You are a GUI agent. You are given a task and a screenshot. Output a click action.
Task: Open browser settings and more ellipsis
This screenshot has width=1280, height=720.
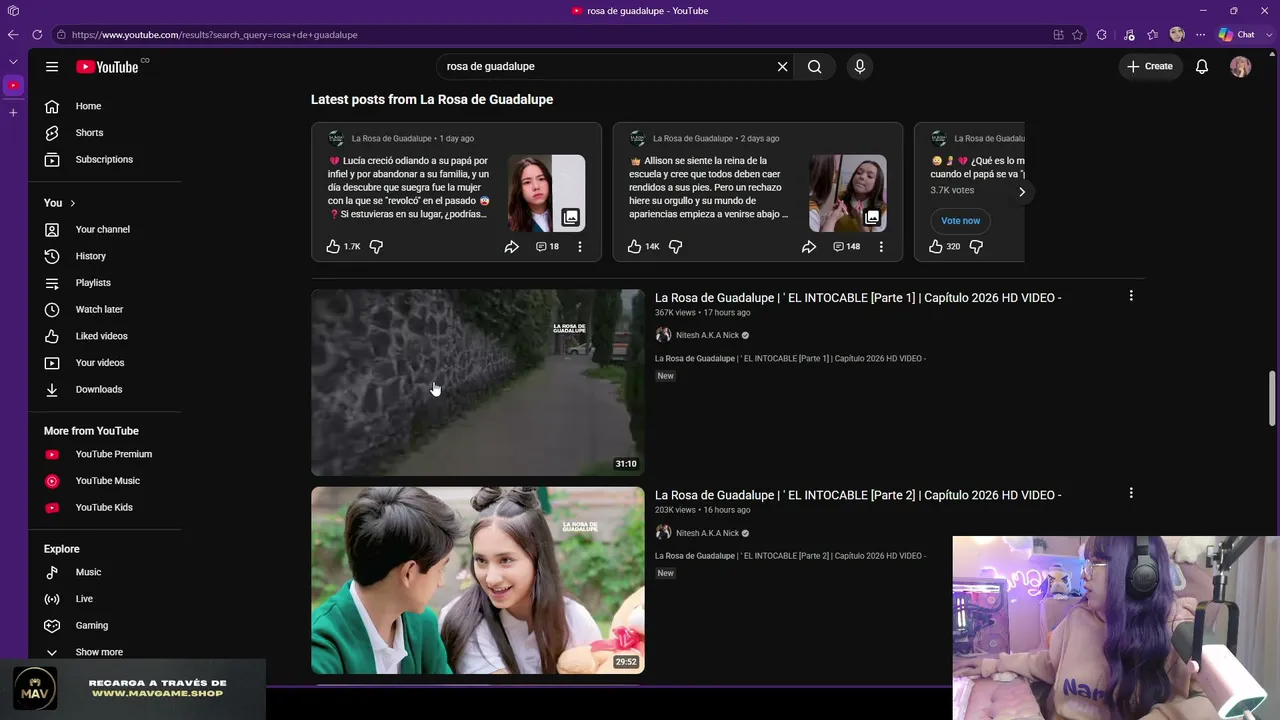pos(1201,35)
